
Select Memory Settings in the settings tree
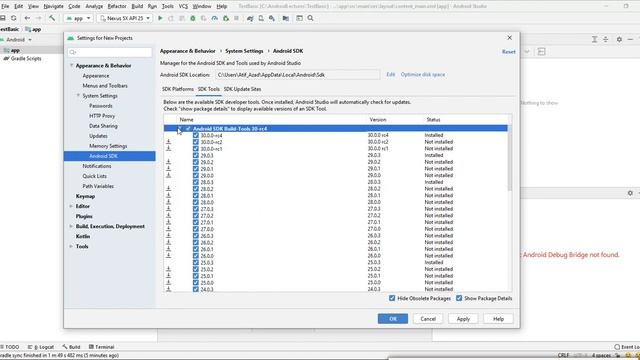tap(108, 146)
